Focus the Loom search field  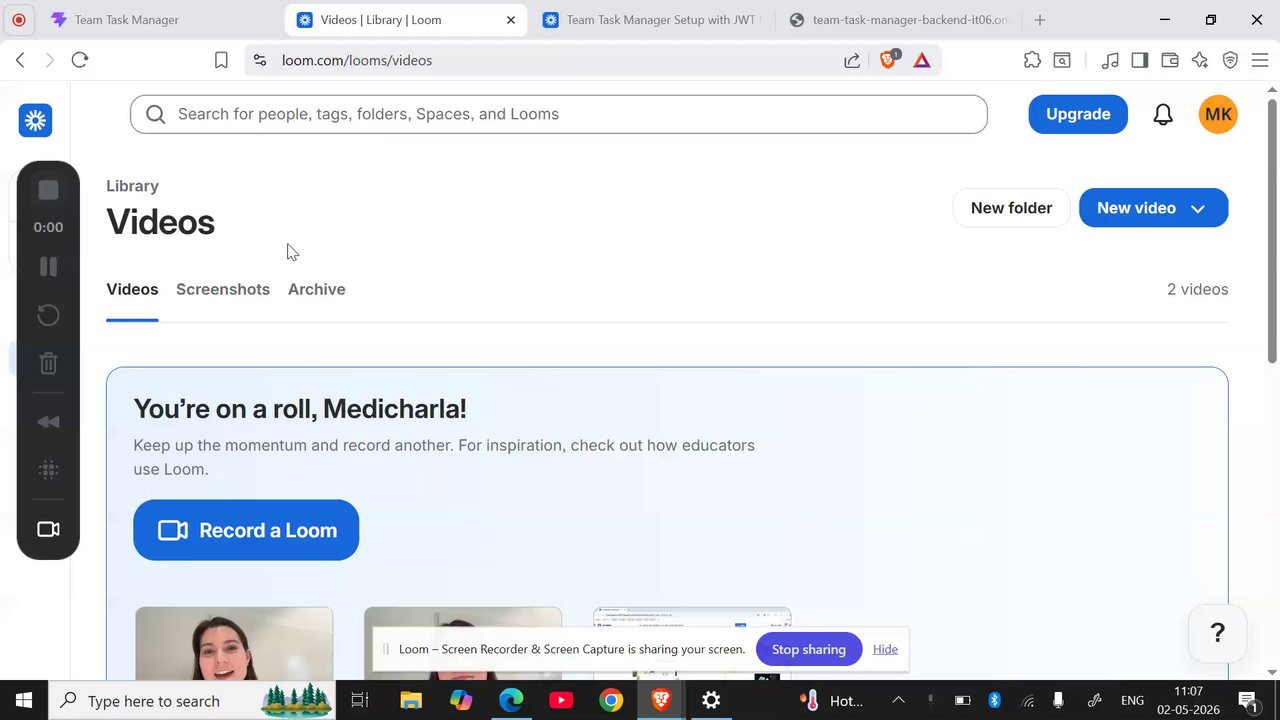coord(558,114)
